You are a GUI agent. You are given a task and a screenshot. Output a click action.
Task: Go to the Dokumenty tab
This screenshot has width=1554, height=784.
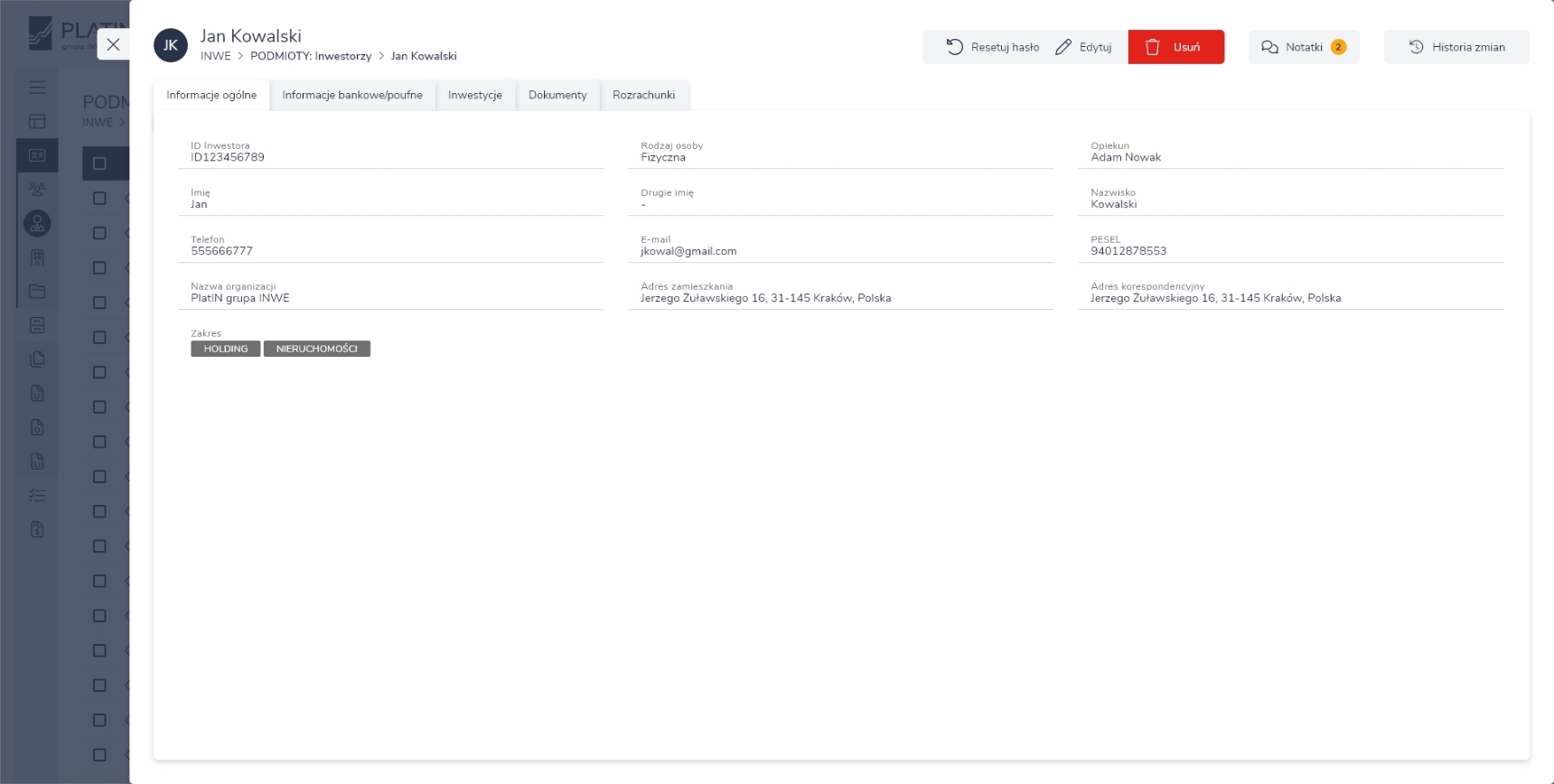click(557, 95)
